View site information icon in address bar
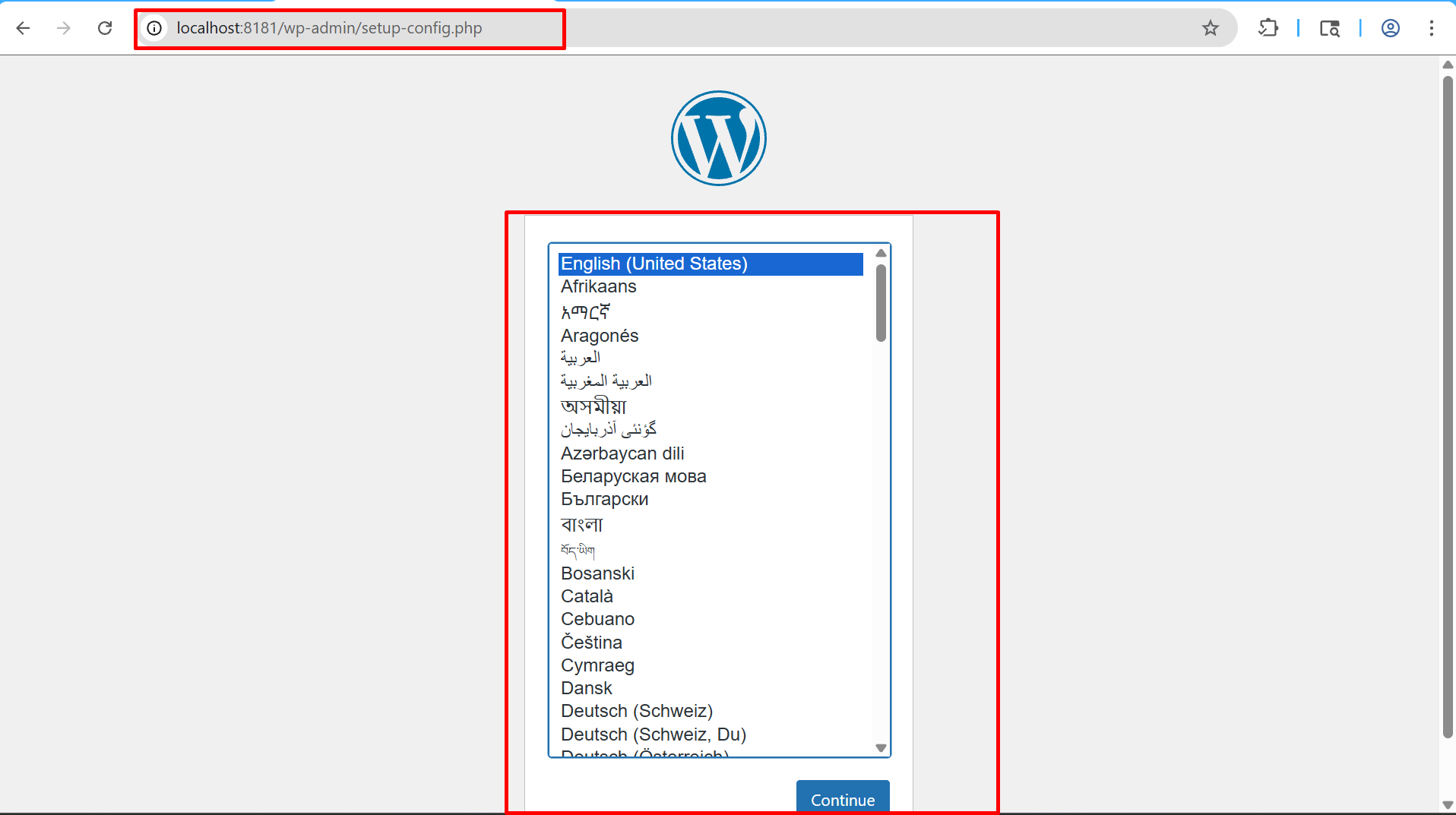1456x815 pixels. click(154, 28)
